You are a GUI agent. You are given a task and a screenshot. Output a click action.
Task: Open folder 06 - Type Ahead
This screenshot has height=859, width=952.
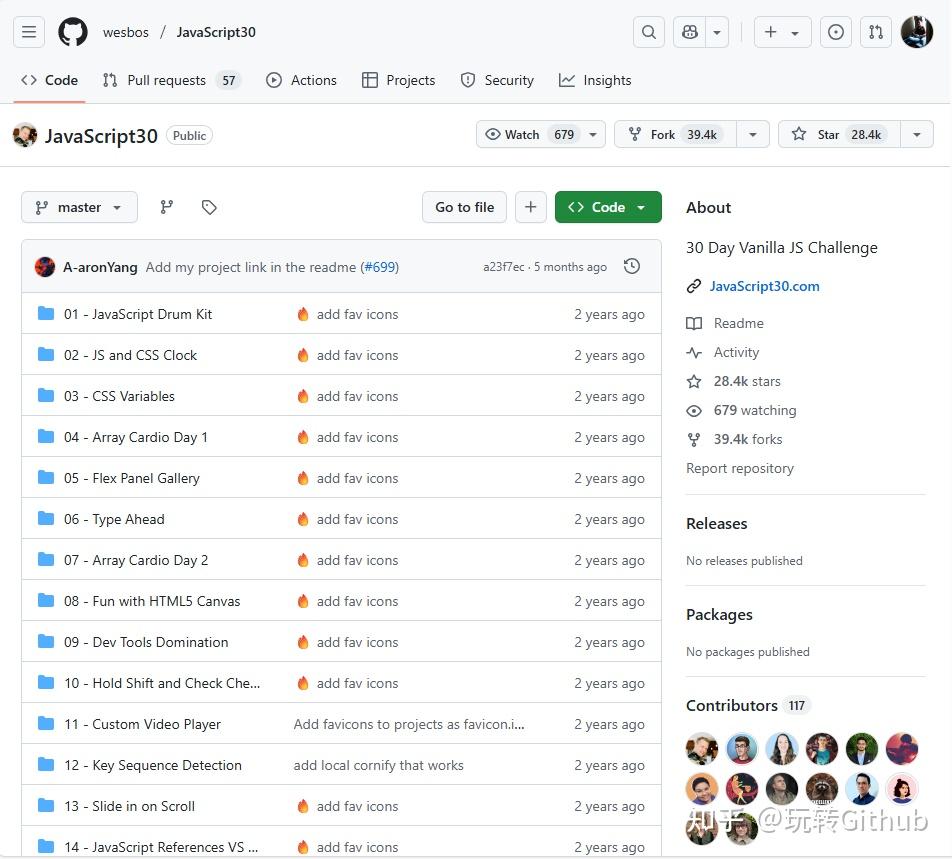114,519
